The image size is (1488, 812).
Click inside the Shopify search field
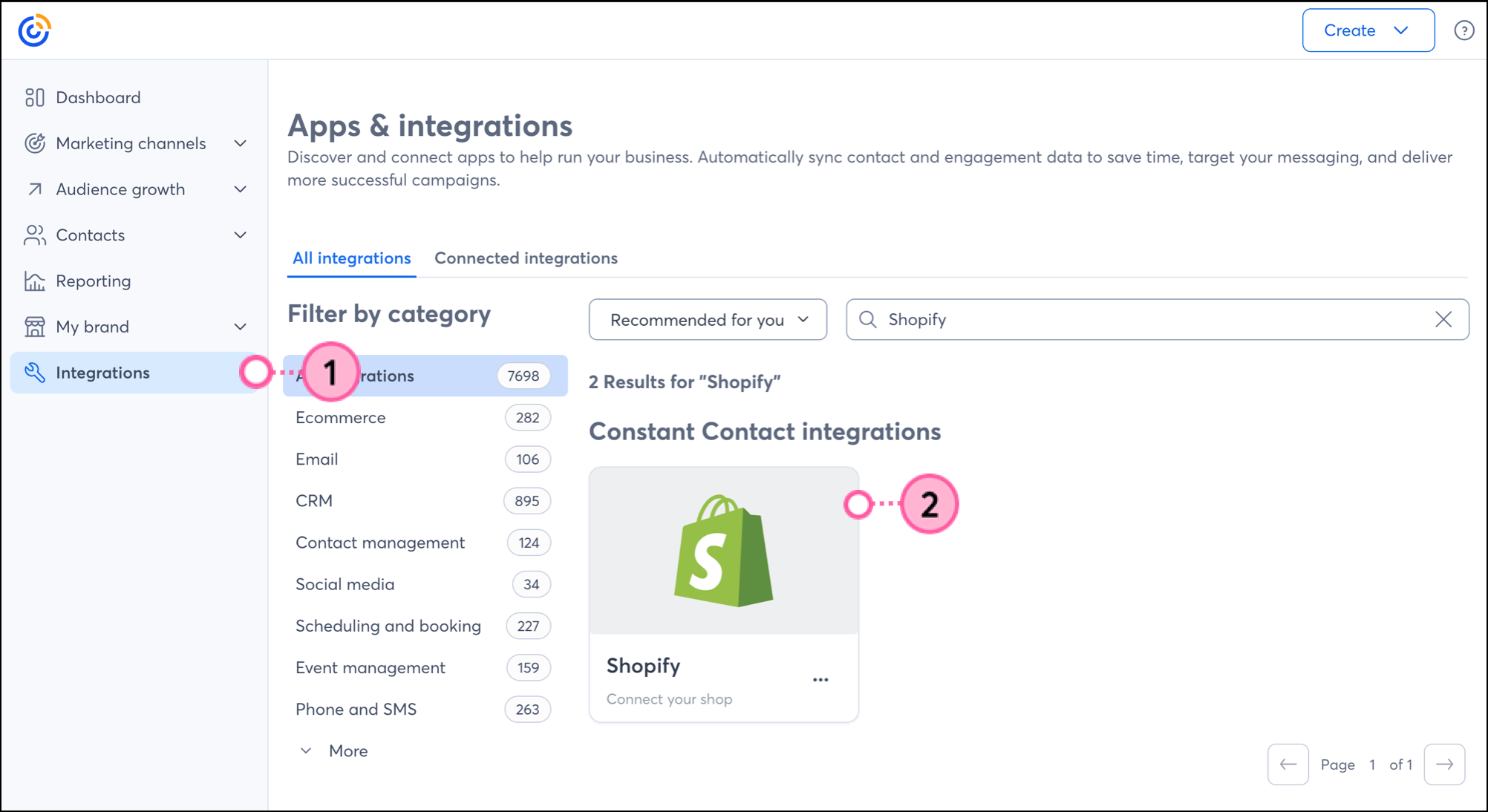(1157, 320)
